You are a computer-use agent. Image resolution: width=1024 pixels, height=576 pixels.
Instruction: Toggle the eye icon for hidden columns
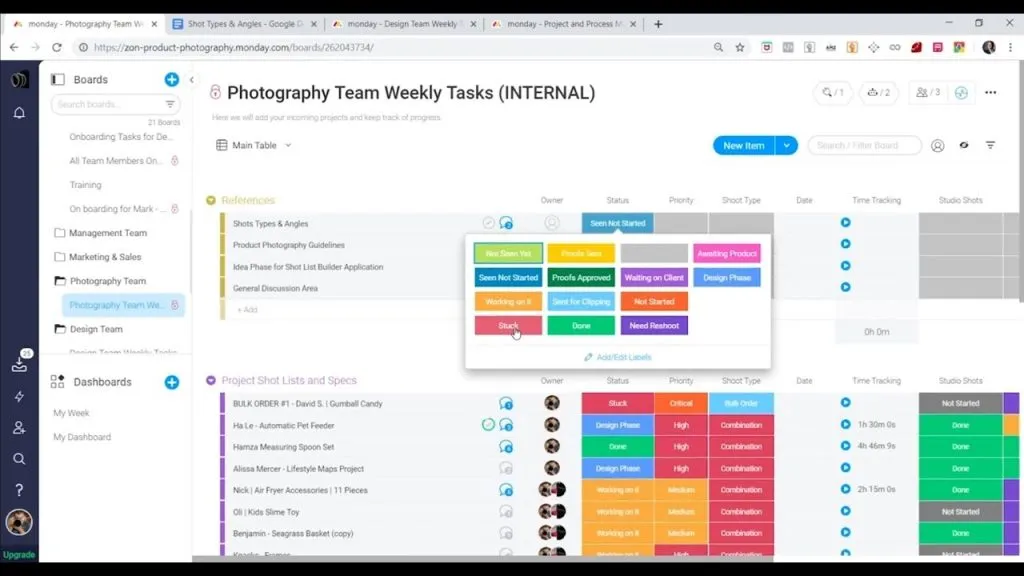point(964,146)
